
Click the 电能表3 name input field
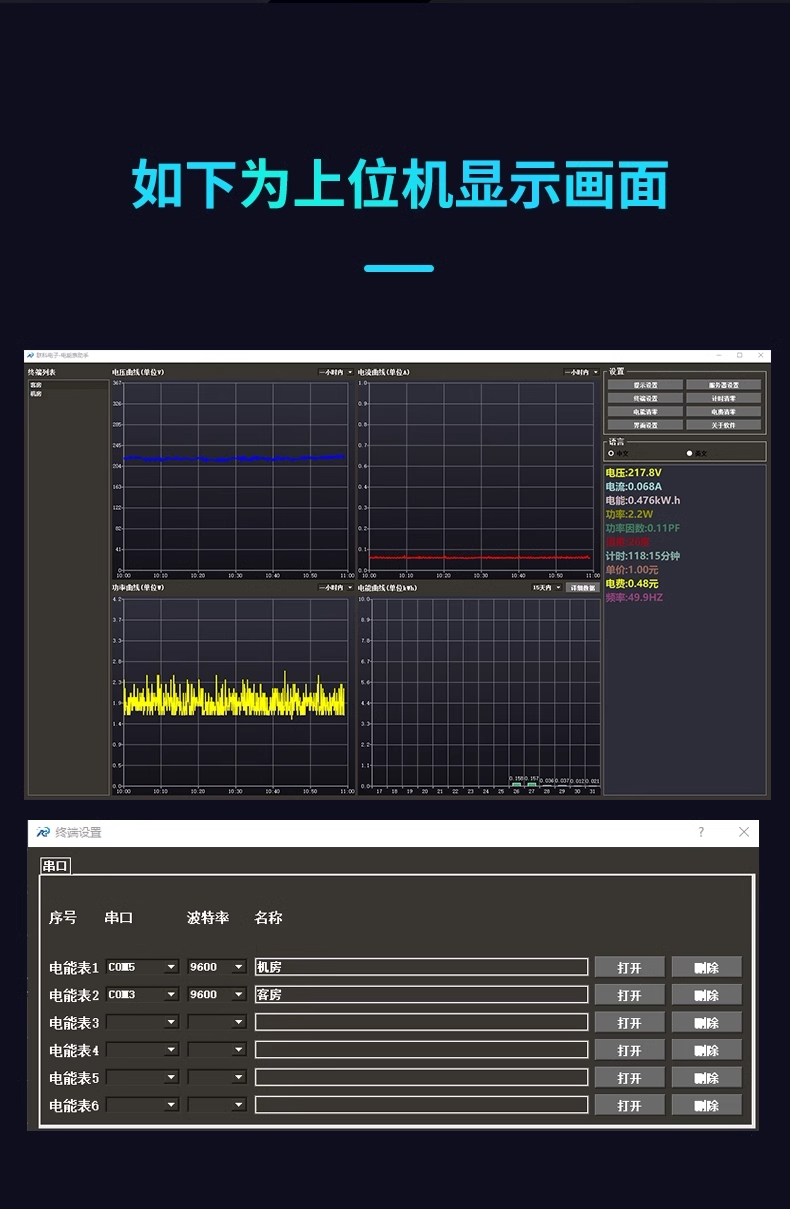tap(421, 1022)
